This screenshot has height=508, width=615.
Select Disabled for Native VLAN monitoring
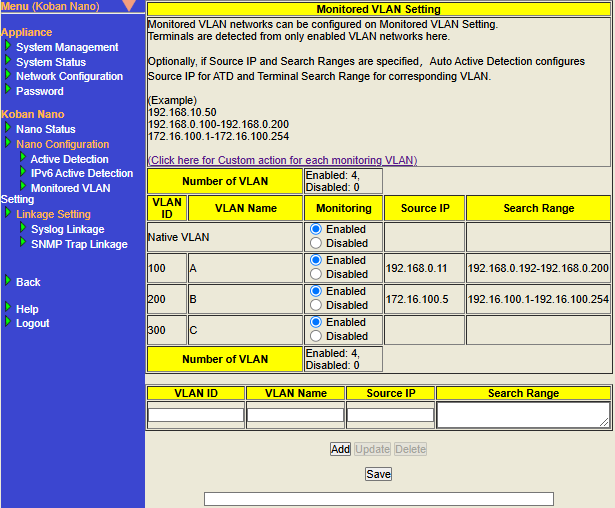[x=317, y=243]
